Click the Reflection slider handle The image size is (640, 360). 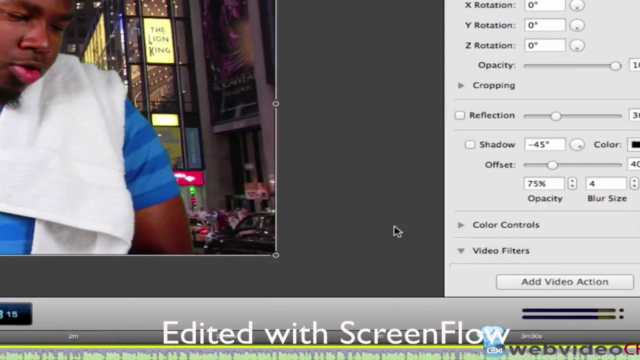(x=556, y=116)
